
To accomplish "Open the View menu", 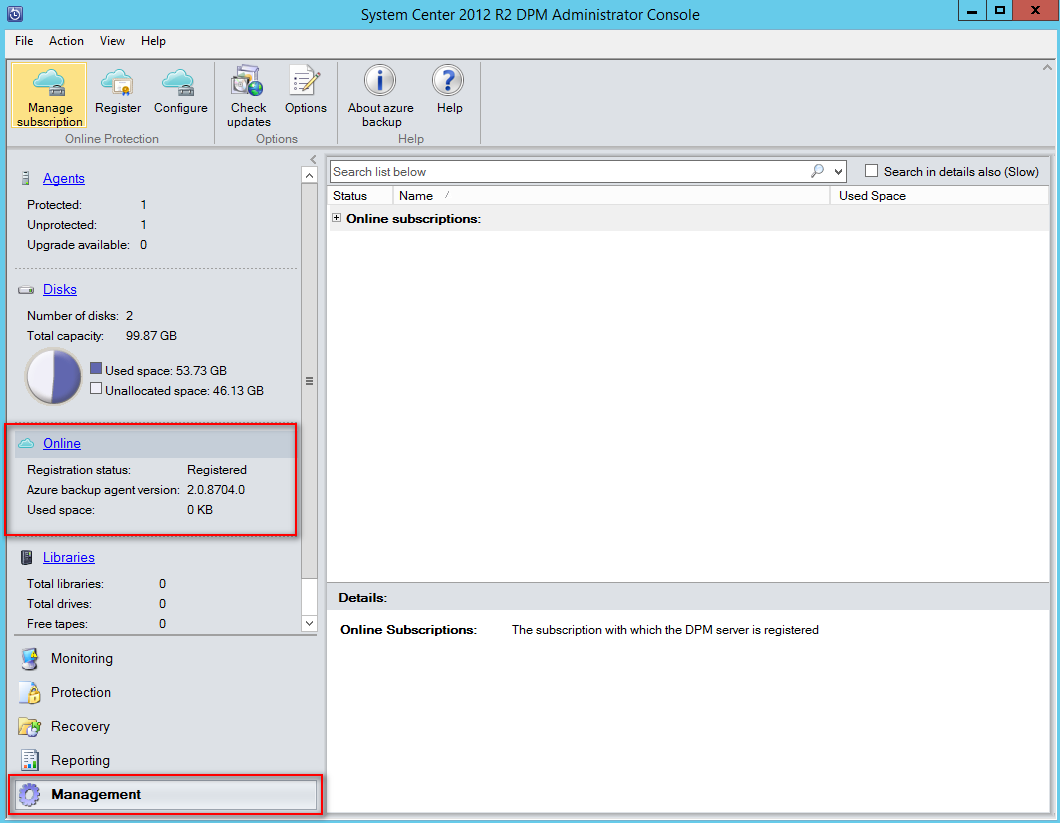I will coord(112,41).
